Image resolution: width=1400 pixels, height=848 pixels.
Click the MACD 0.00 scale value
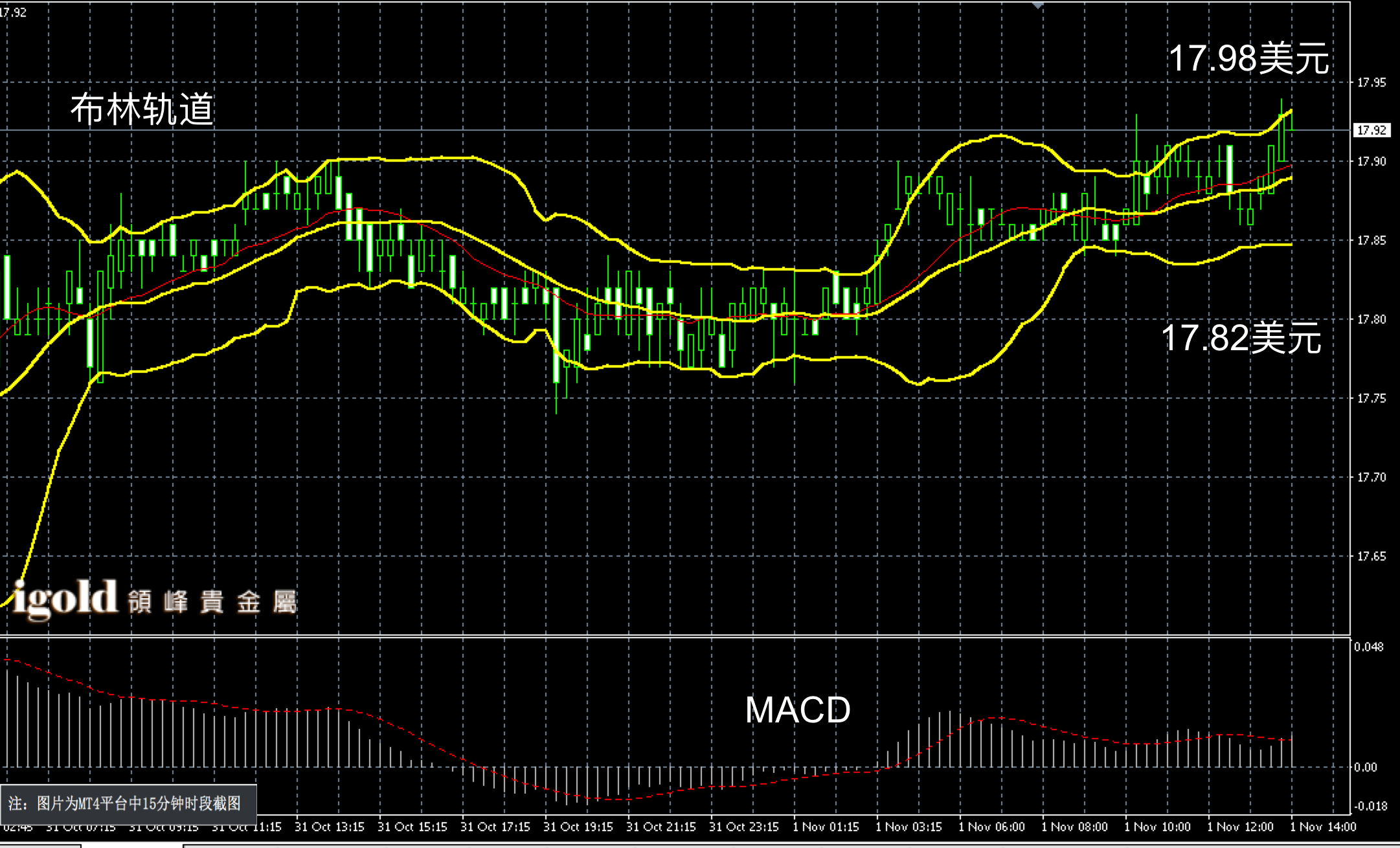[1365, 767]
